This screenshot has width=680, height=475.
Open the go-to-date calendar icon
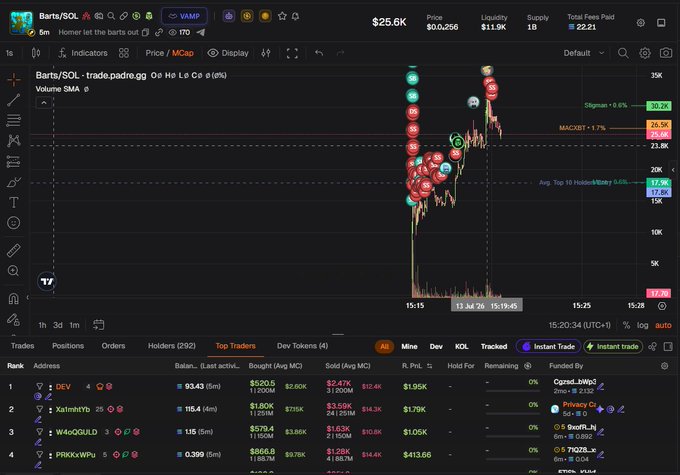click(x=98, y=325)
